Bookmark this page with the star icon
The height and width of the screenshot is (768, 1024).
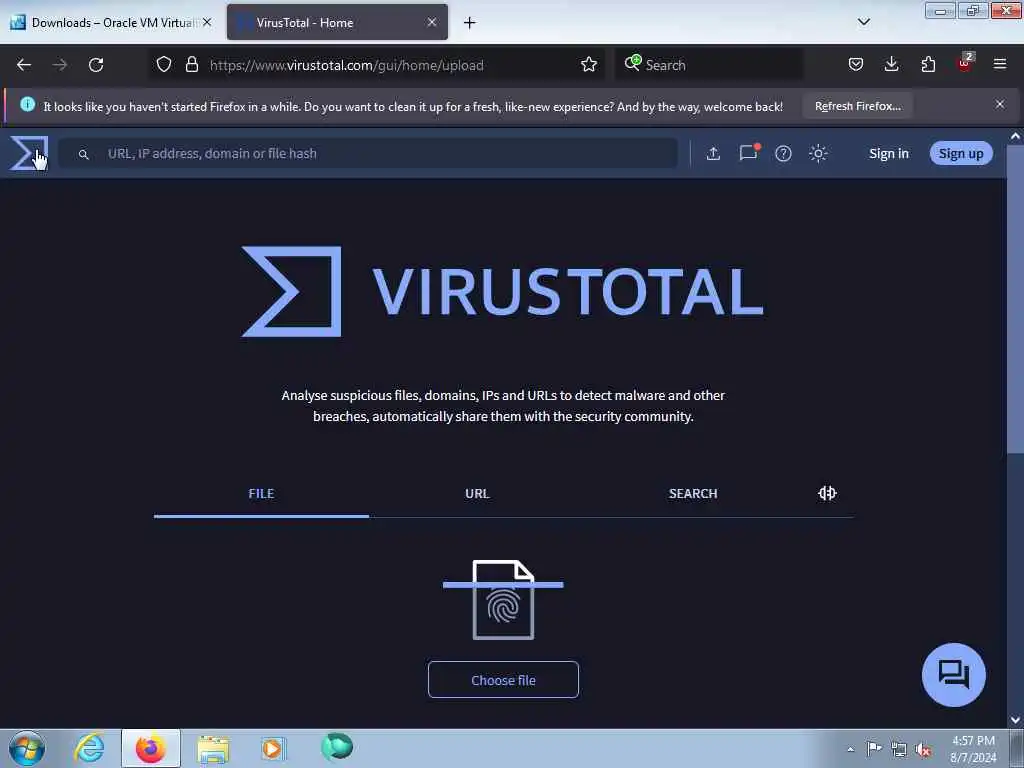(x=588, y=65)
